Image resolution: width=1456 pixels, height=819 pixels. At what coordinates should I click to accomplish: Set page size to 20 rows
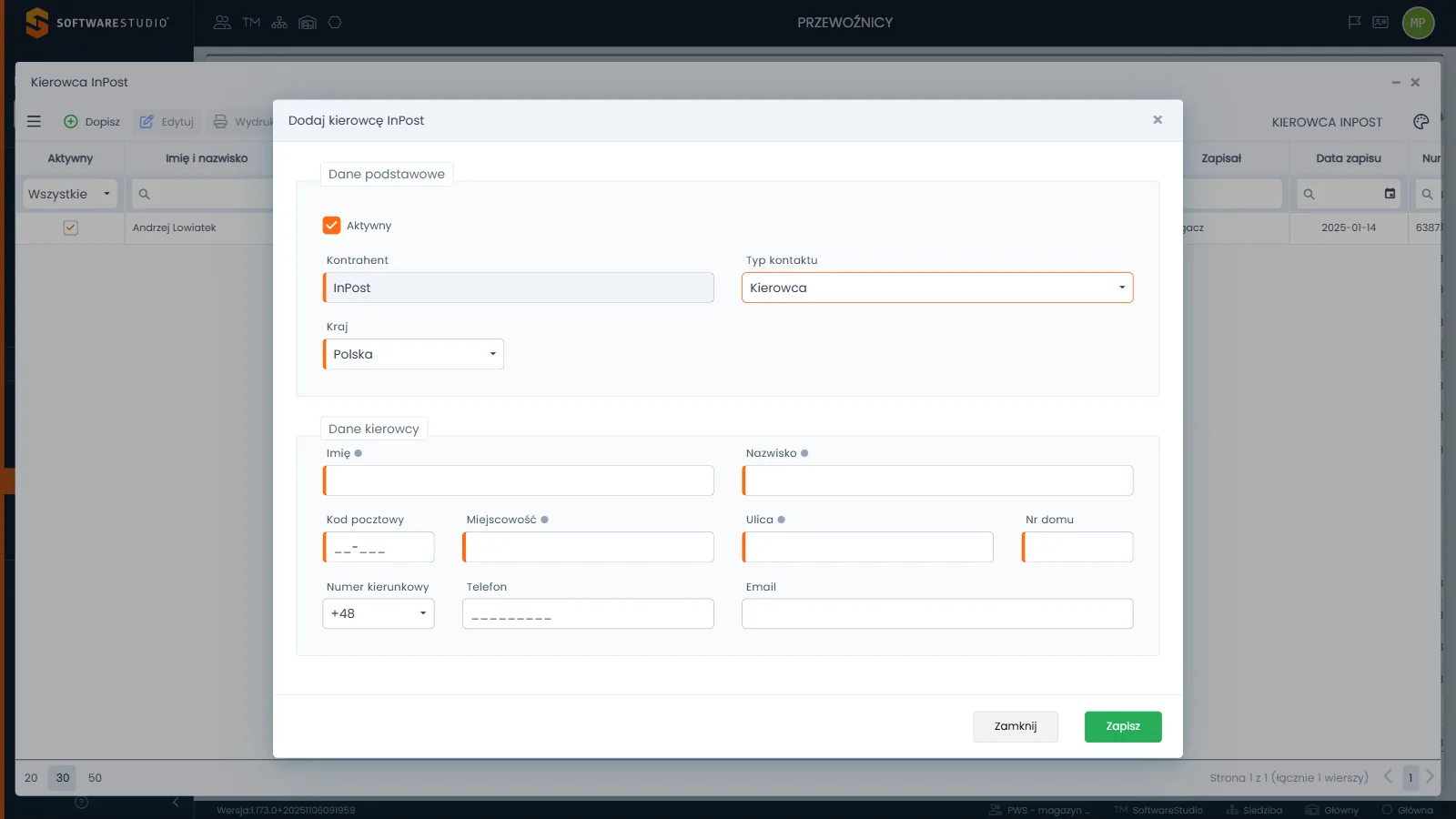point(31,778)
